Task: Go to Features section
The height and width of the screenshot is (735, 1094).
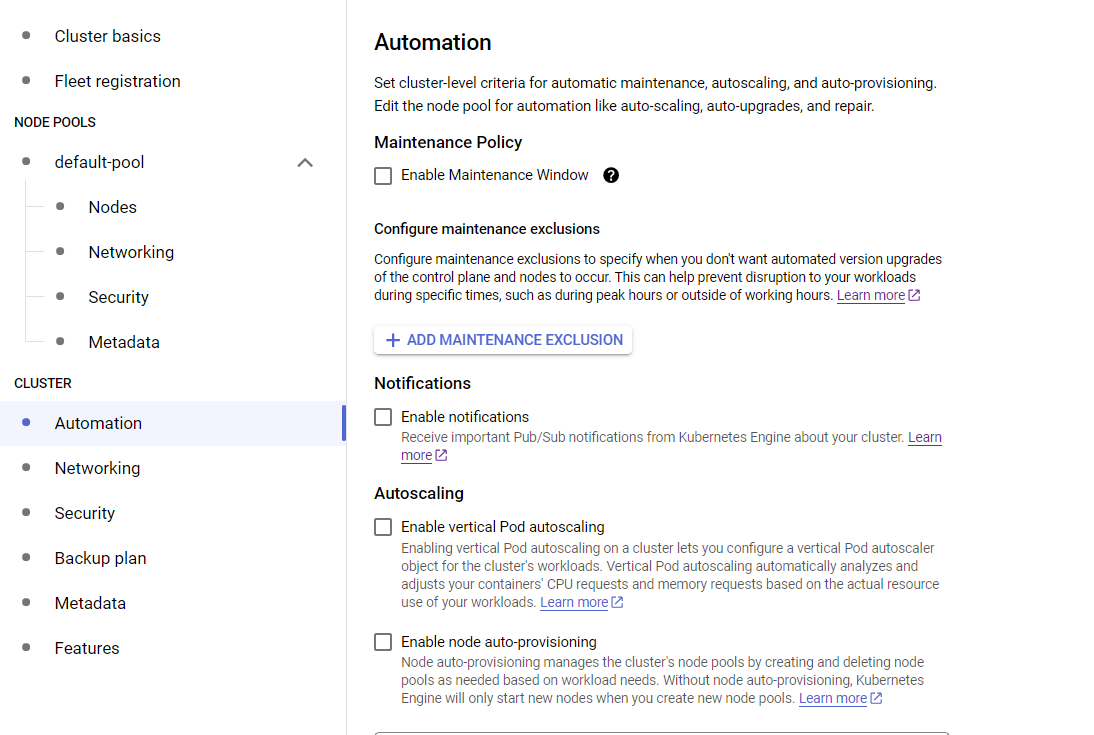Action: (x=87, y=648)
